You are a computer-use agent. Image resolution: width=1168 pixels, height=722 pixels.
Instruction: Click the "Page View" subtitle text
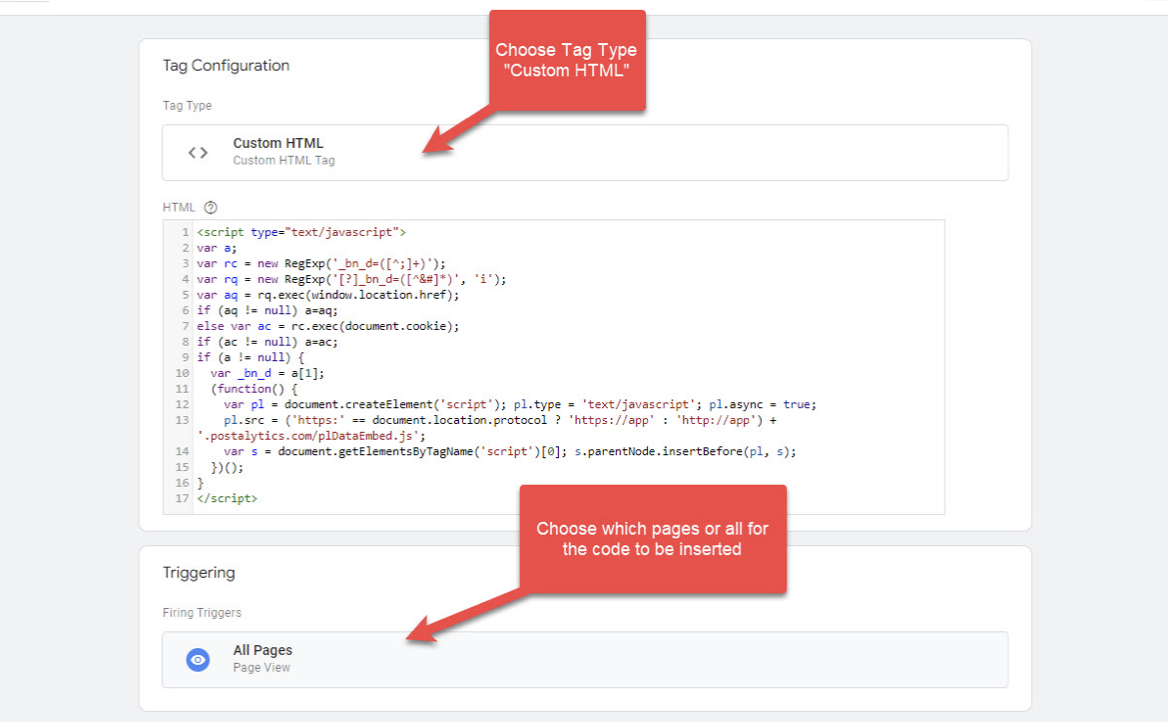point(261,668)
